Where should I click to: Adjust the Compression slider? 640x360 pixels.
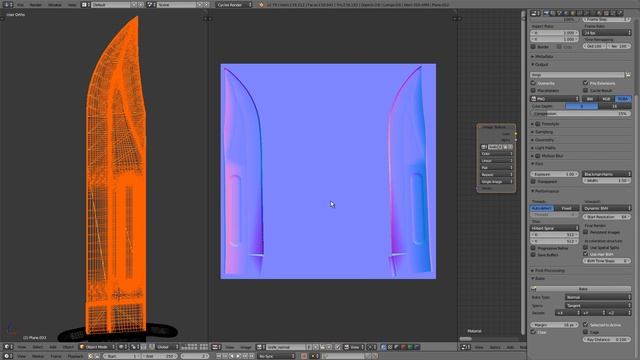(581, 113)
